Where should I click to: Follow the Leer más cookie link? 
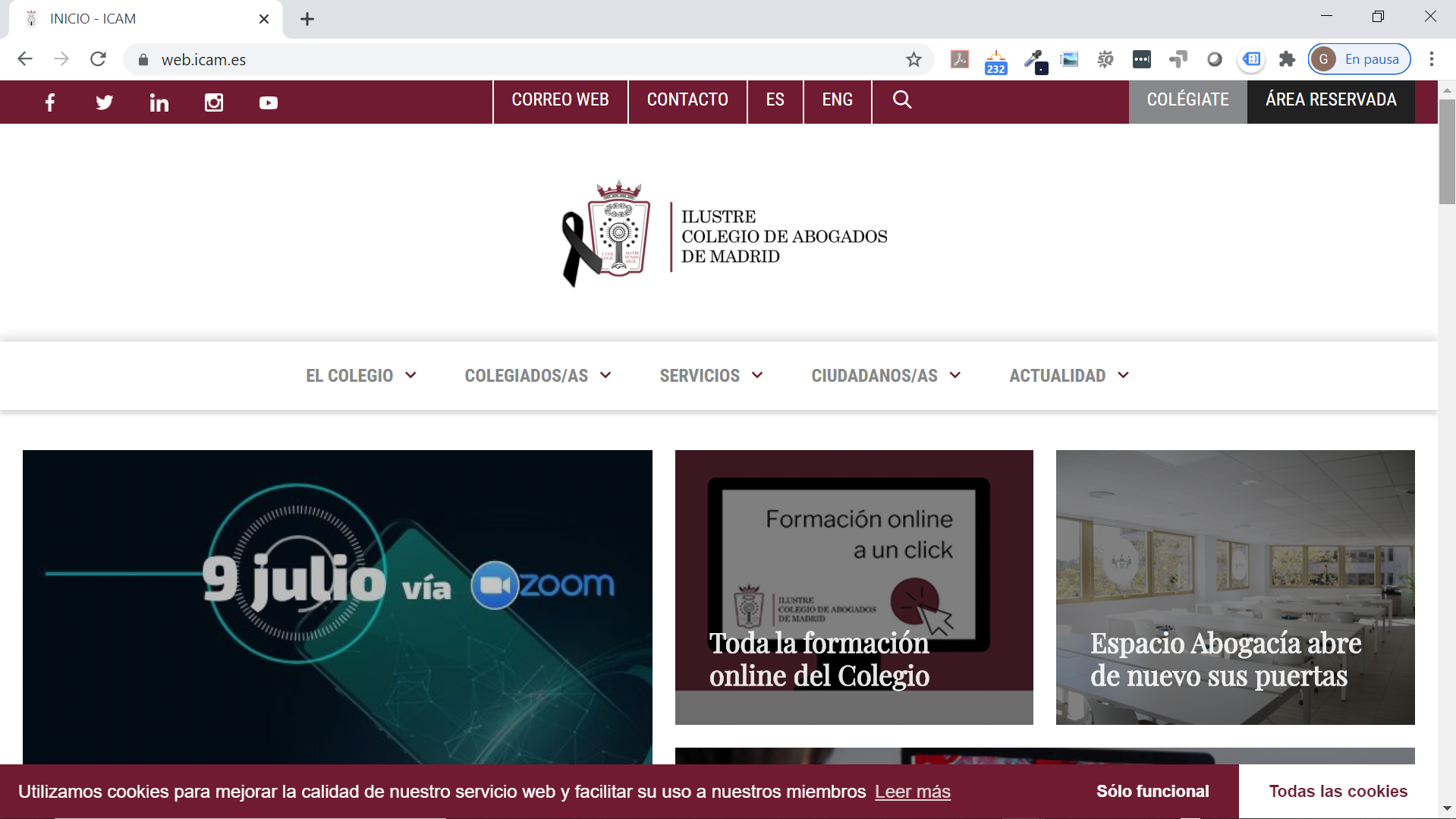tap(912, 792)
